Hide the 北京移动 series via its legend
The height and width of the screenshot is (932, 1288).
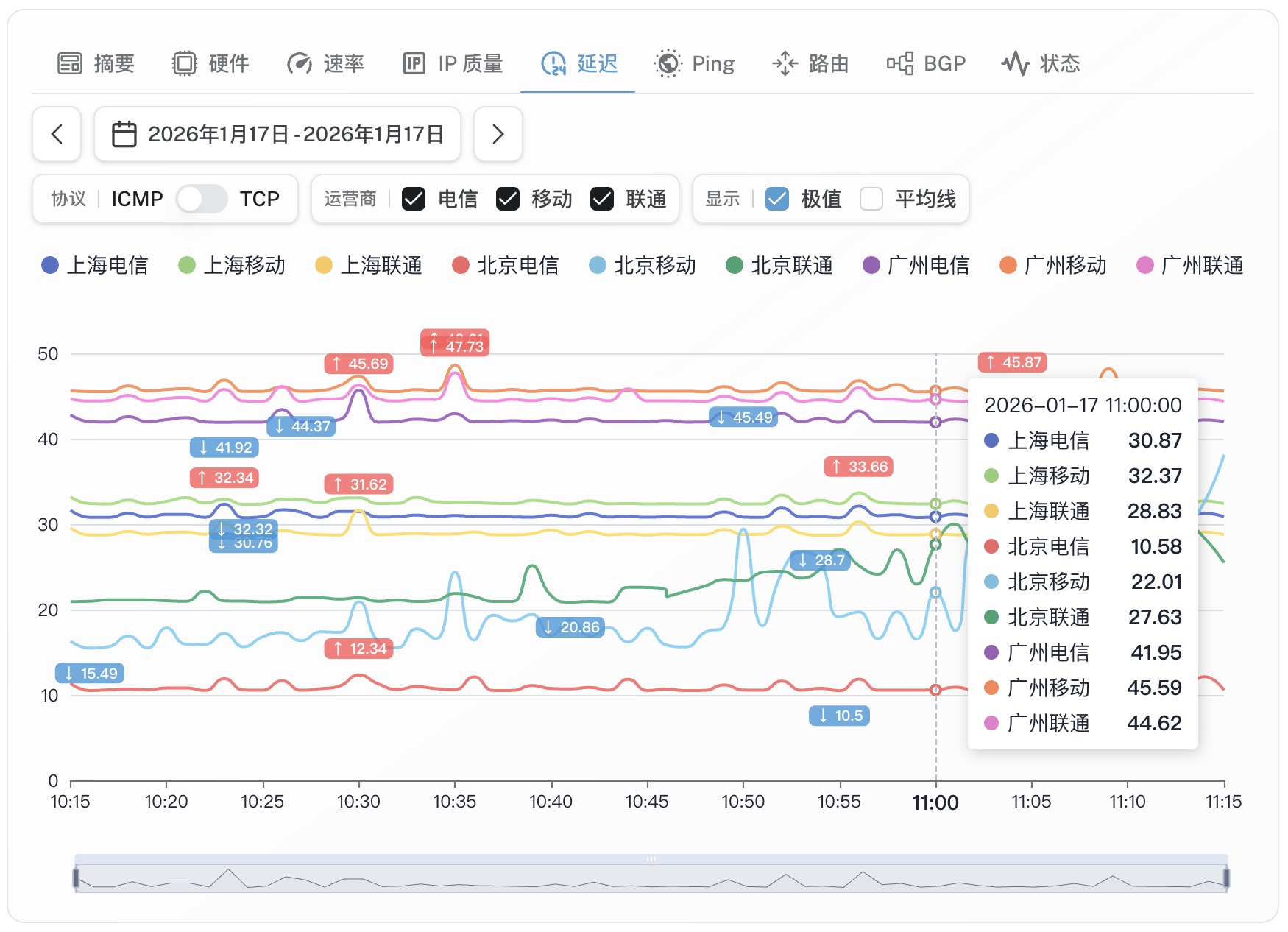[643, 265]
